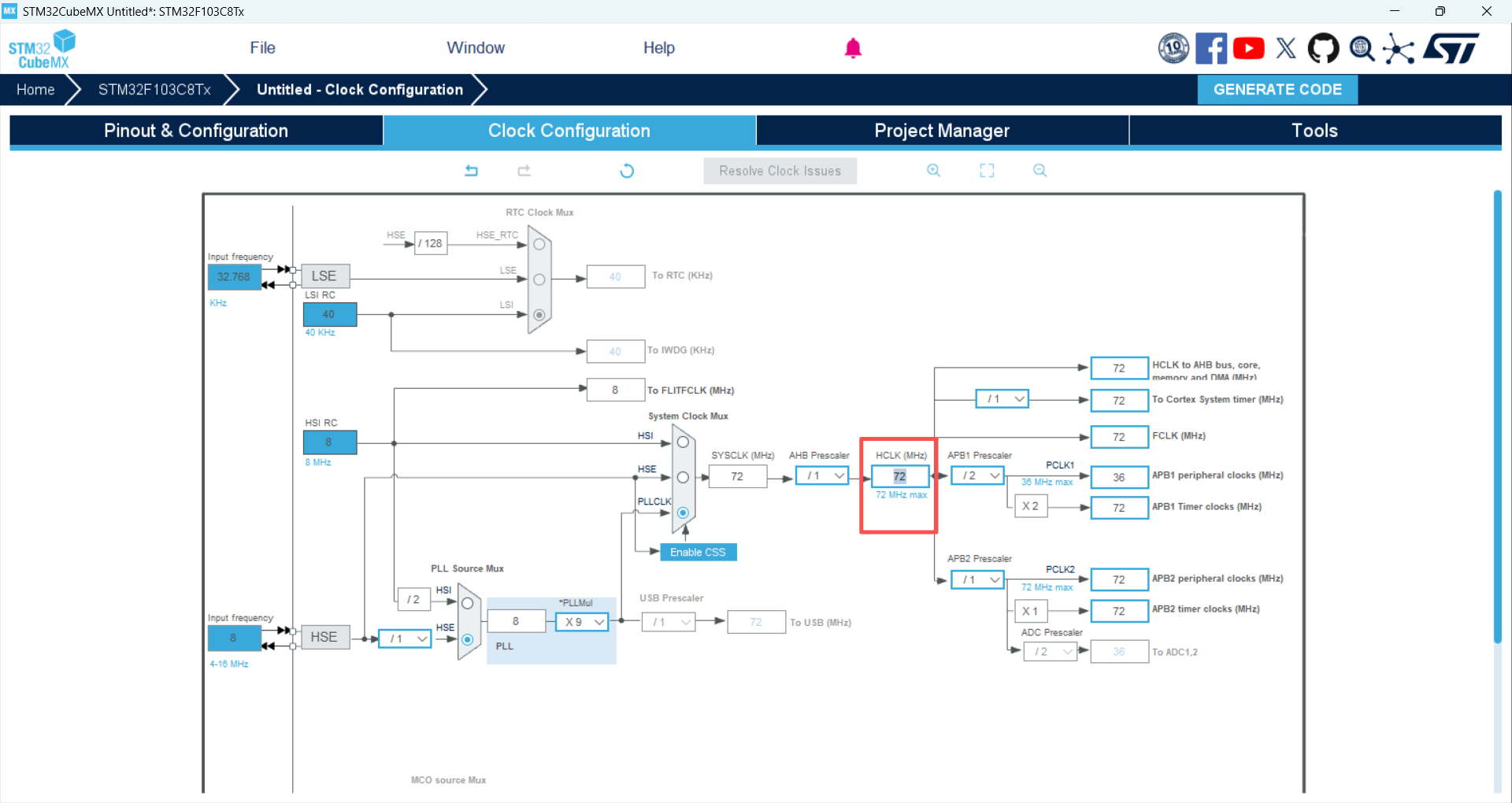1512x803 pixels.
Task: Click the LSE block
Action: [325, 276]
